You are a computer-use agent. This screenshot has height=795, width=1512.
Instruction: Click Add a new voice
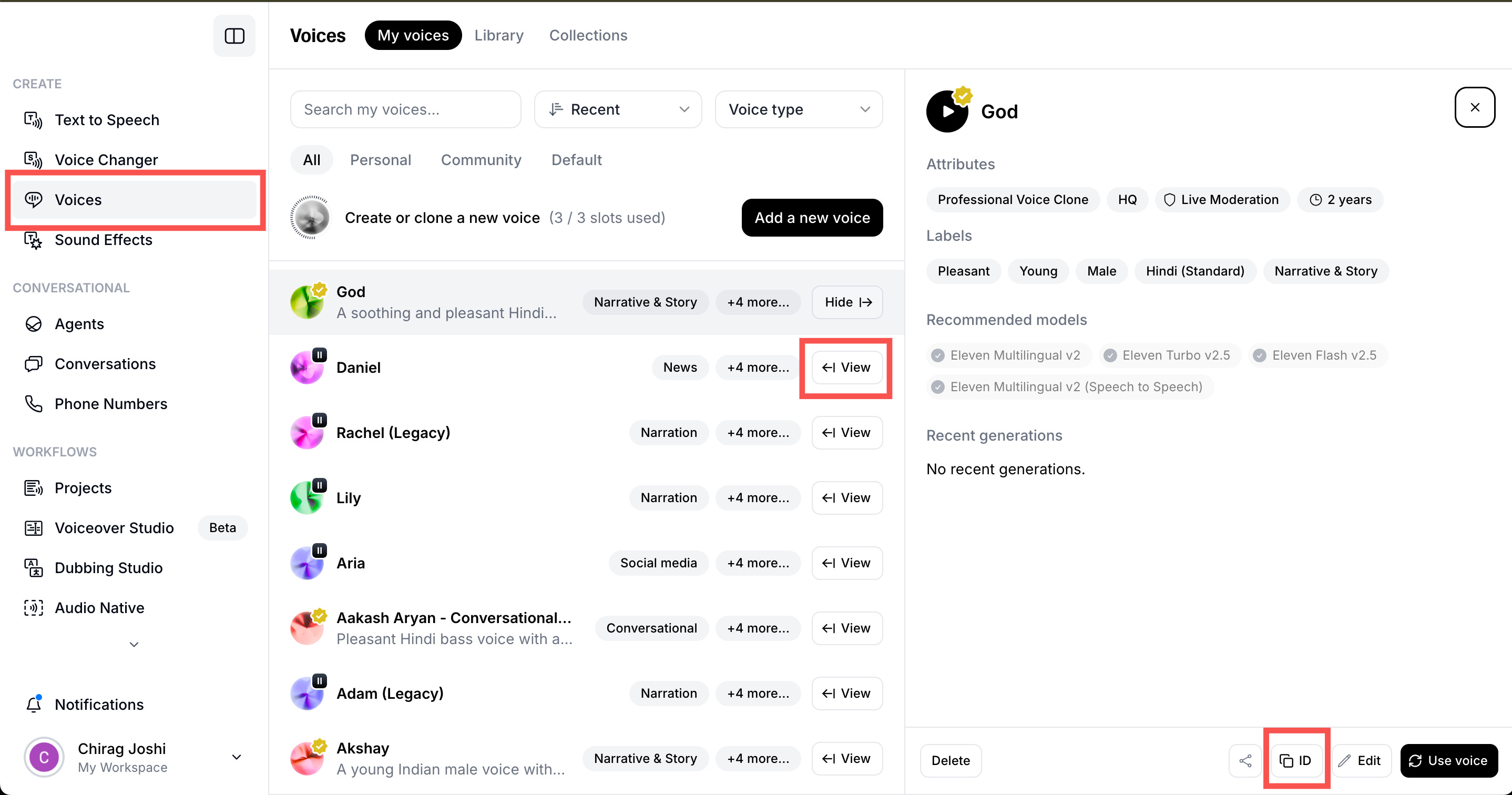[812, 217]
